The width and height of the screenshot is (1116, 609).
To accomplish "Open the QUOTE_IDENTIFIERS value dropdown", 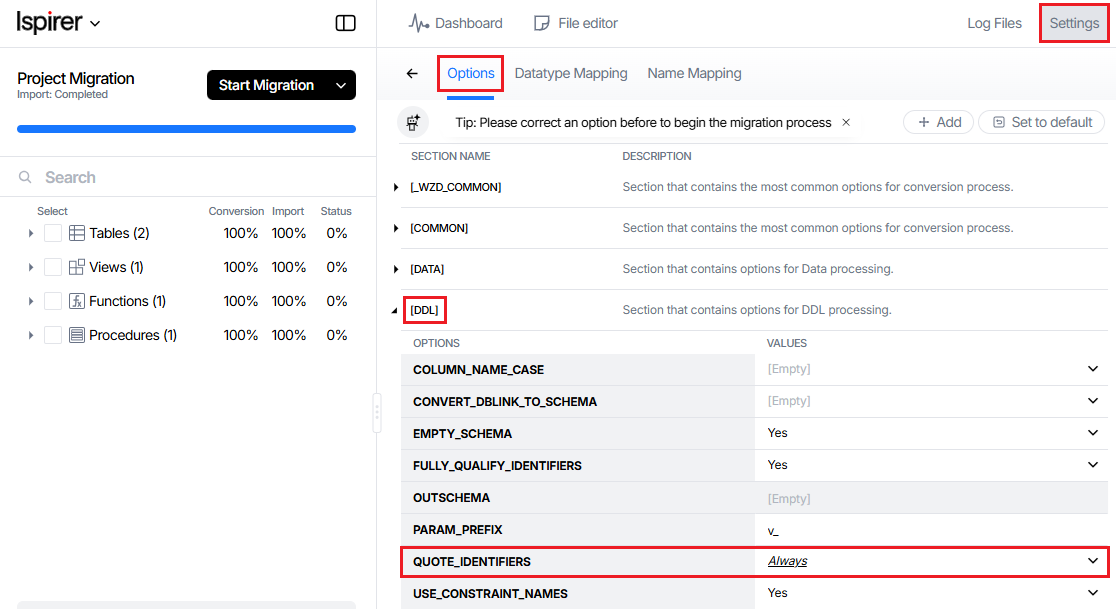I will point(1093,561).
